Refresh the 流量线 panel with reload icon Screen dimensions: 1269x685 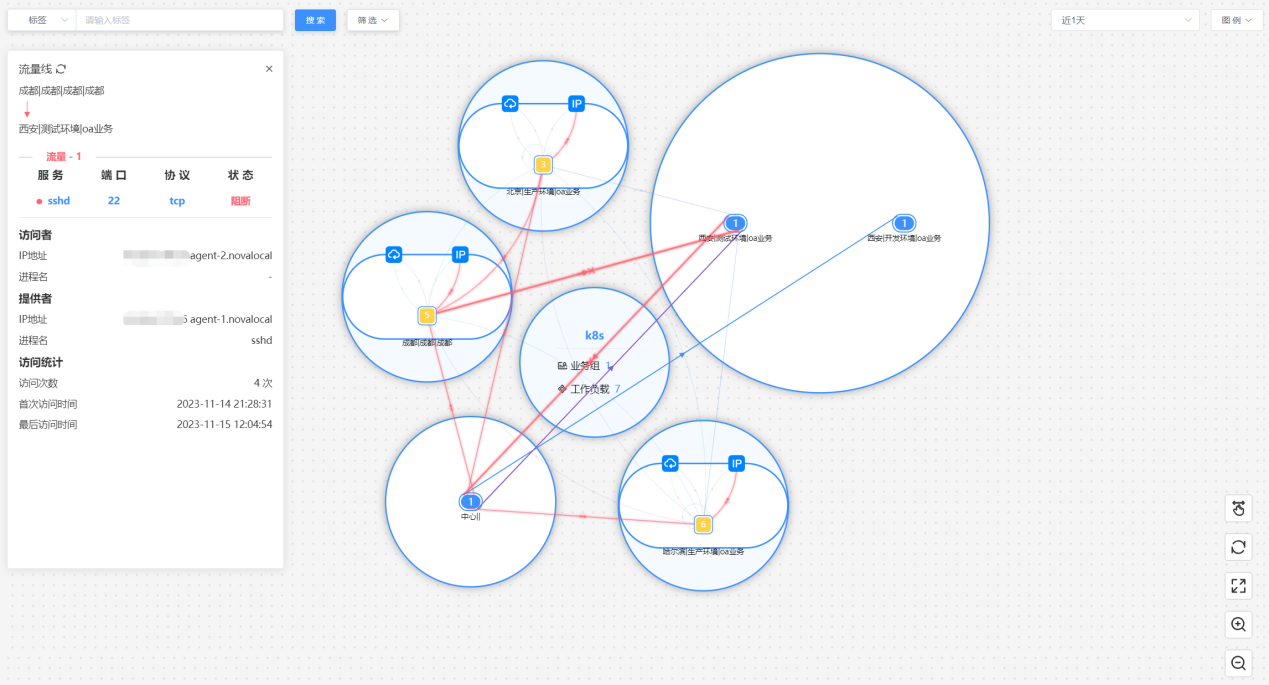pos(61,69)
